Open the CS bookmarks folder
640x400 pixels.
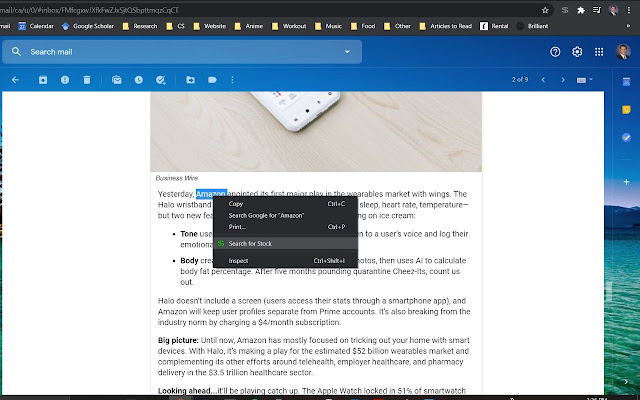[175, 26]
